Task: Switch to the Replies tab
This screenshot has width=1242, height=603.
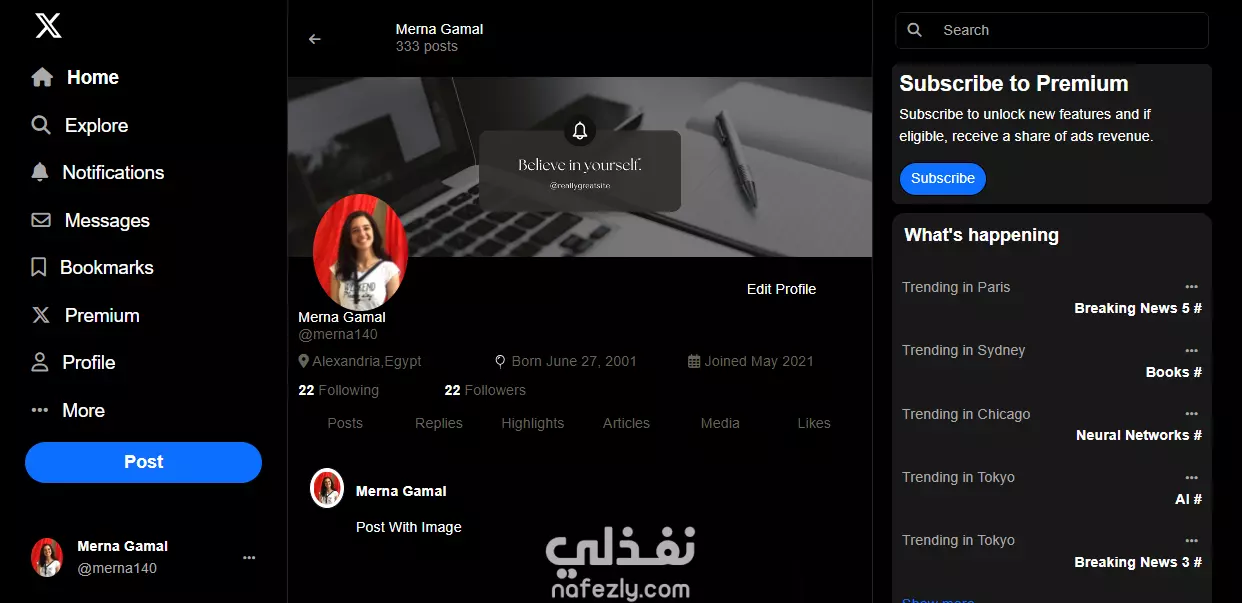Action: 439,423
